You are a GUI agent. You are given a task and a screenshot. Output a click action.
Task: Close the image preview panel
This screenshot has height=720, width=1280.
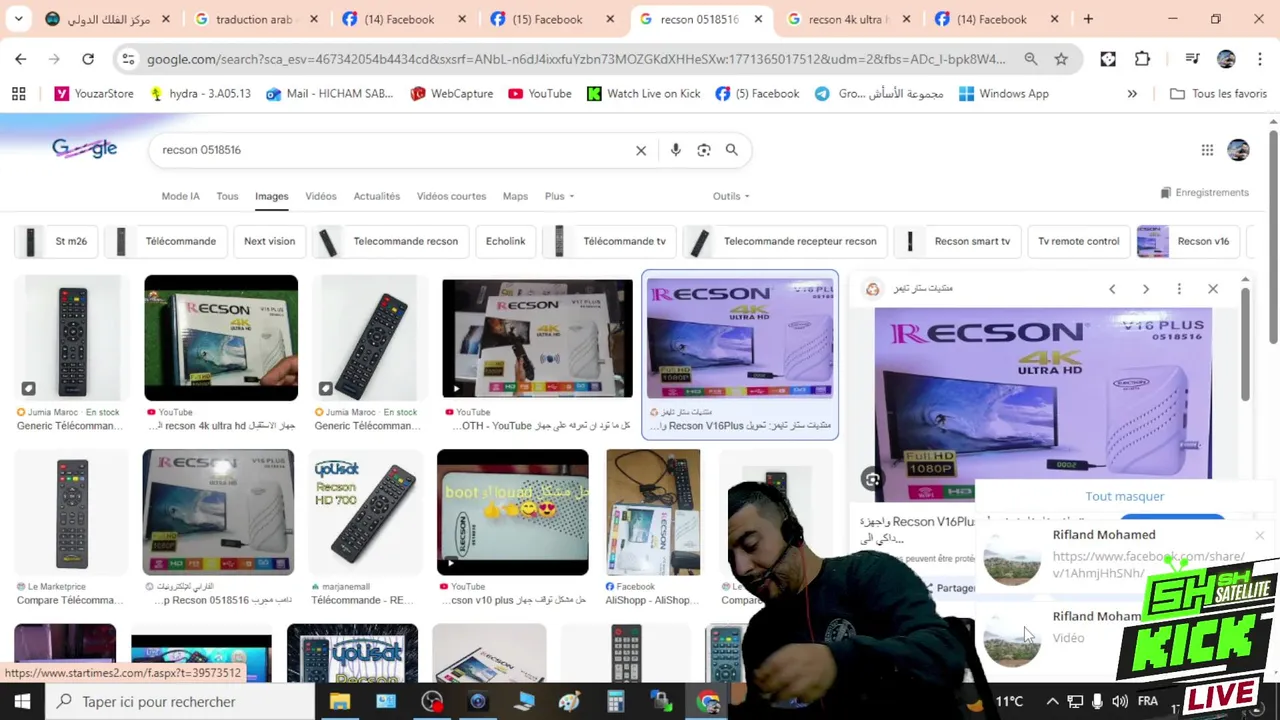[1213, 289]
